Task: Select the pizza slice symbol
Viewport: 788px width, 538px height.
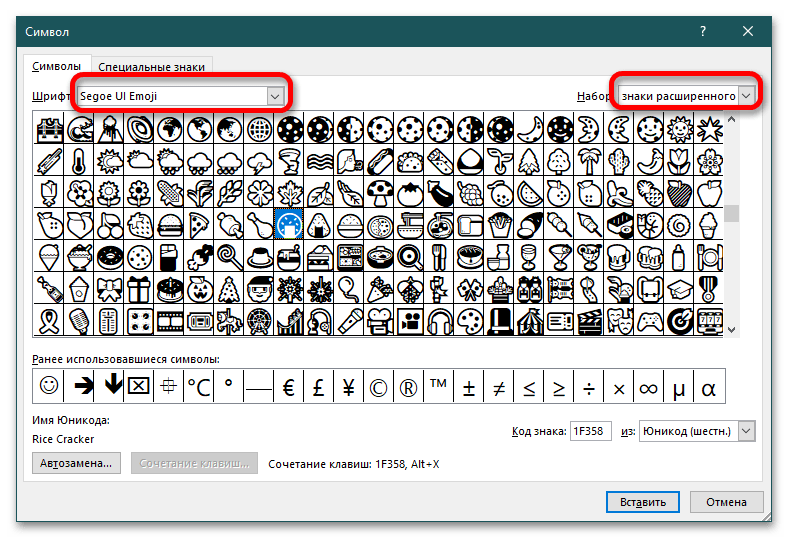Action: [199, 226]
